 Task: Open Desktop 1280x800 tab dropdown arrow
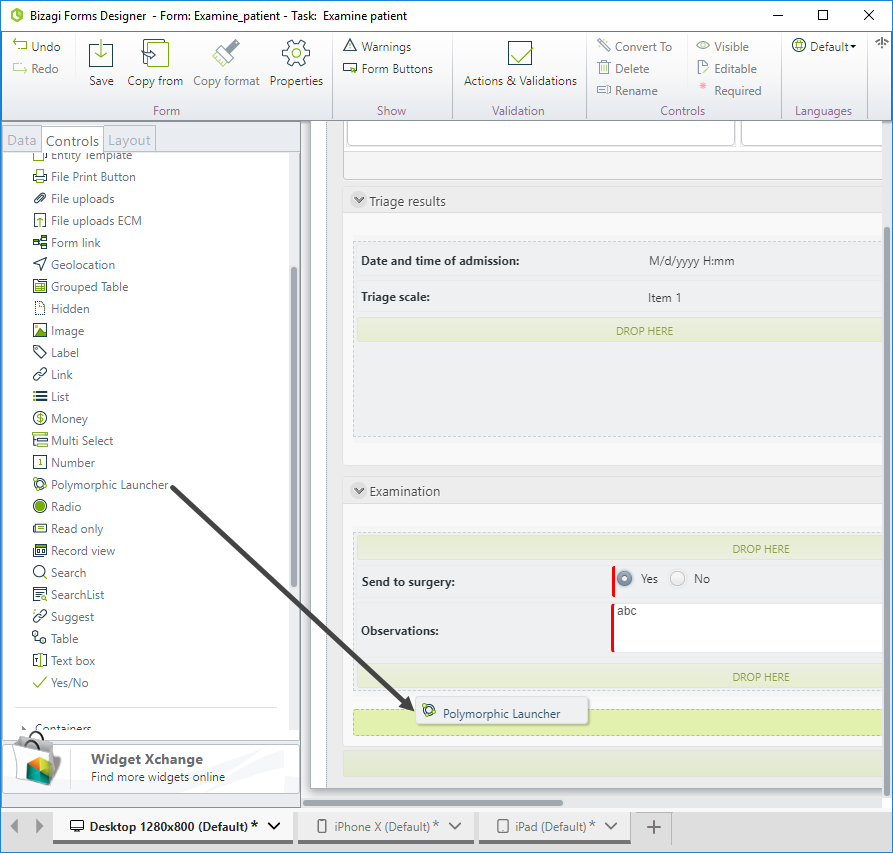(274, 826)
